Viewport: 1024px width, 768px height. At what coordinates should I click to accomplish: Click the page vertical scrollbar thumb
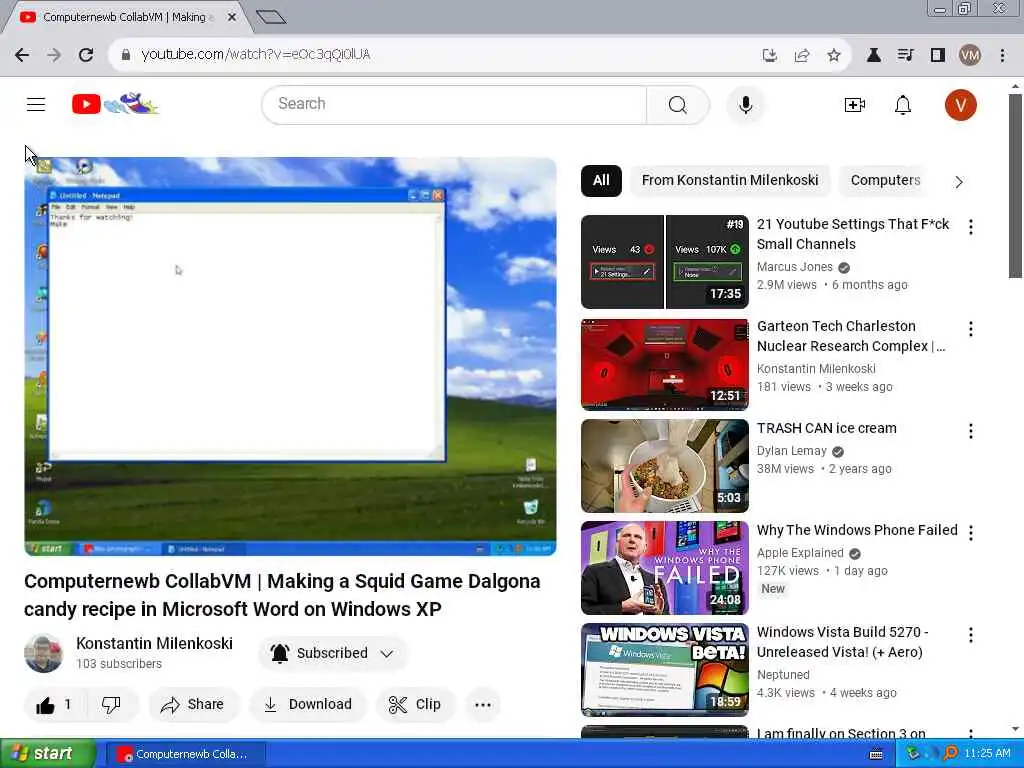[1015, 186]
